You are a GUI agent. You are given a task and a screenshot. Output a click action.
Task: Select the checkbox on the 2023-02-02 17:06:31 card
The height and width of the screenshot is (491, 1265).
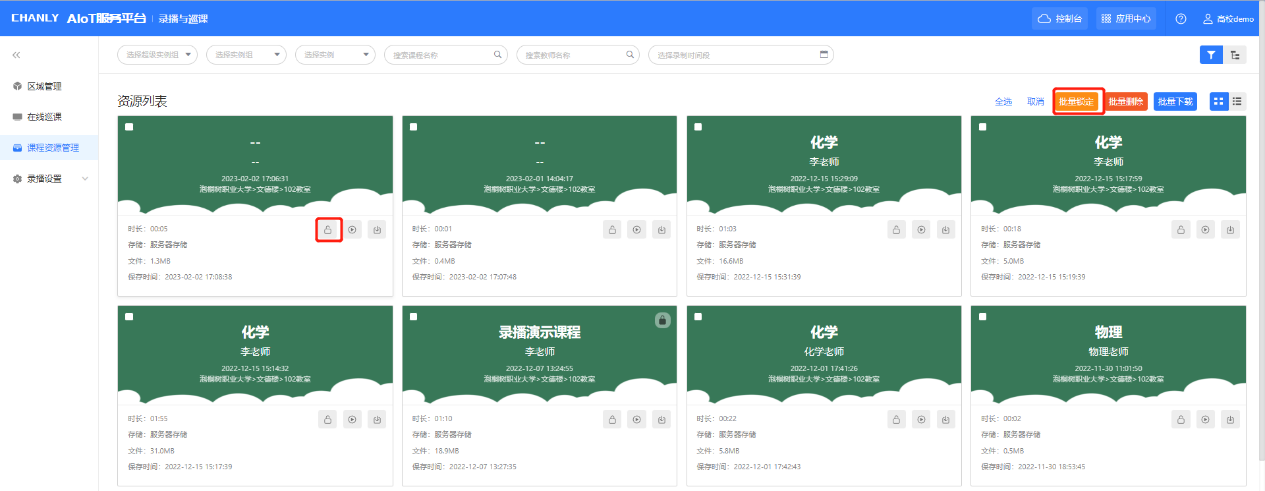(129, 127)
